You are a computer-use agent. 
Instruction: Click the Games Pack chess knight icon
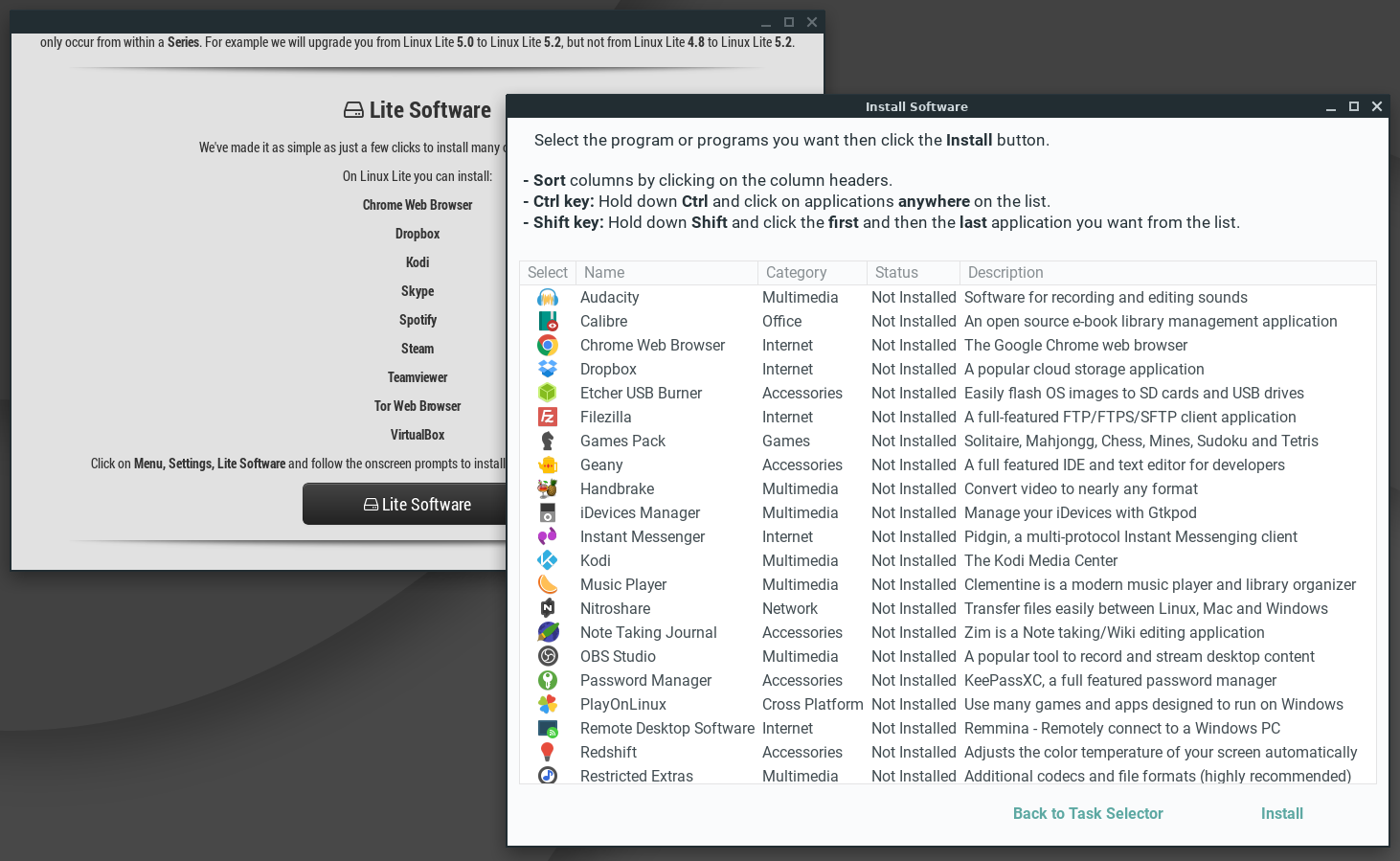coord(548,441)
